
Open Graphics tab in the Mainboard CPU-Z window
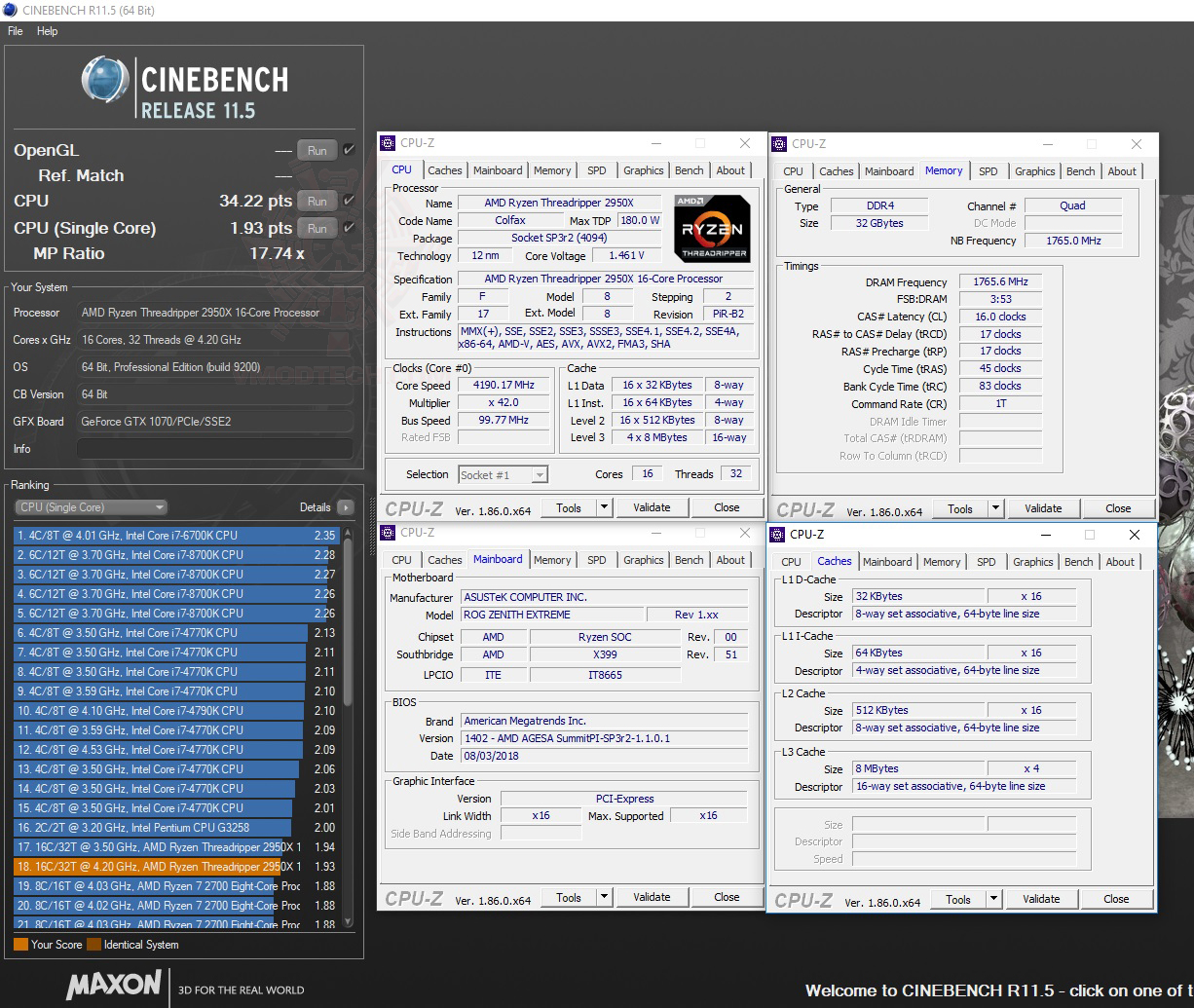[644, 560]
